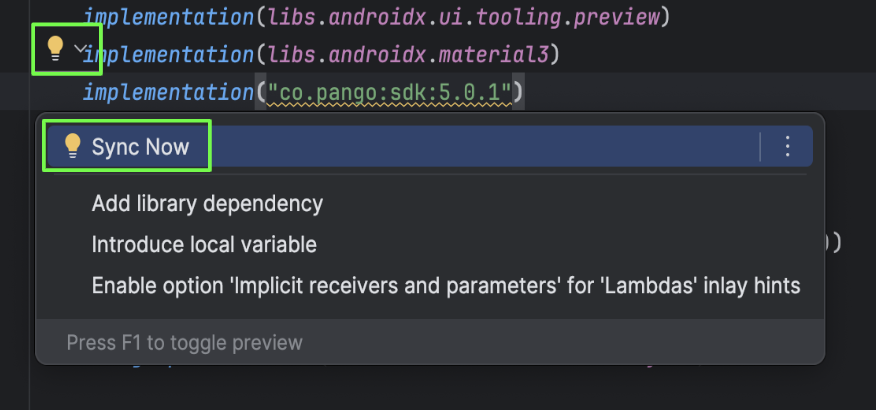Expand the chevron beside the gutter lightbulb
Viewport: 876px width, 410px height.
81,48
